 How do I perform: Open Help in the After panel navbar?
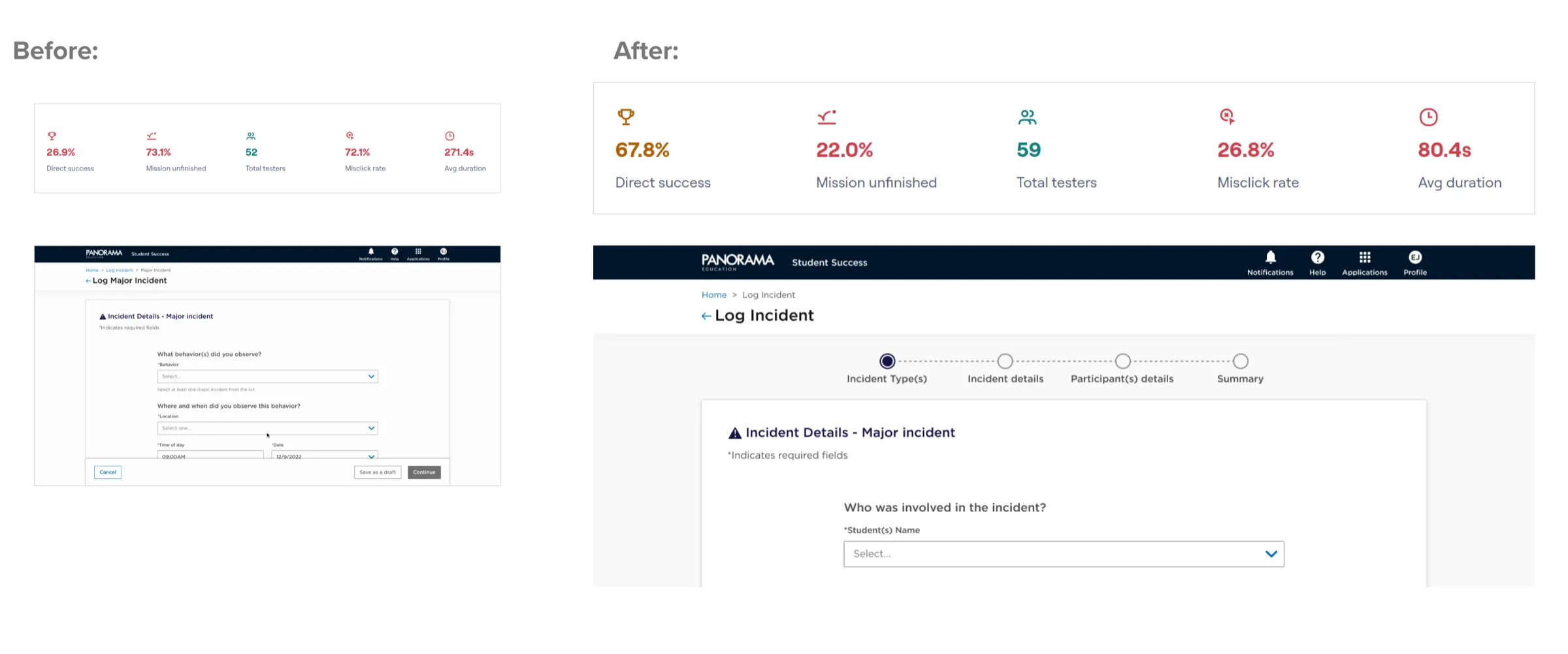[x=1317, y=257]
